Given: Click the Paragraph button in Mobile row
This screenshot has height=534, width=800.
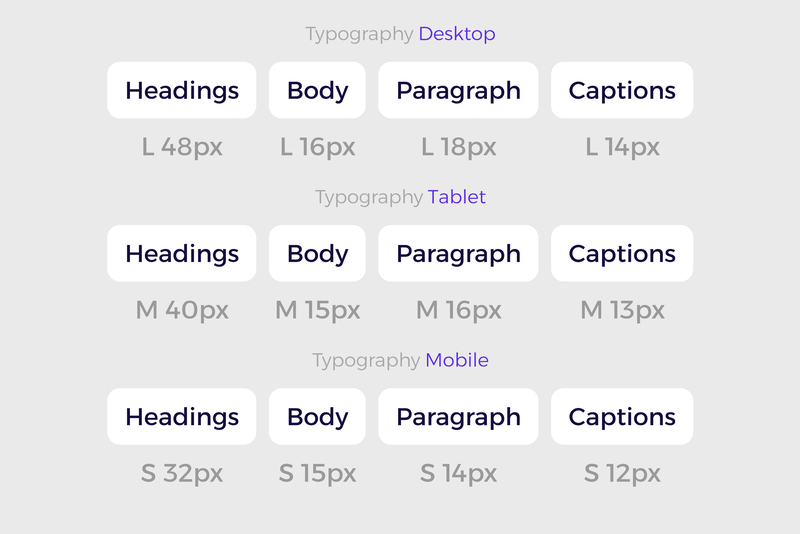Looking at the screenshot, I should pos(458,417).
